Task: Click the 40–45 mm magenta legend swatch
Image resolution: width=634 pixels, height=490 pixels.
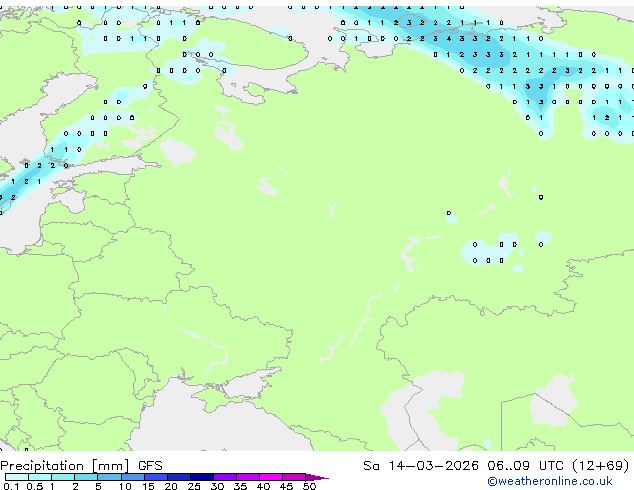Action: (271, 477)
